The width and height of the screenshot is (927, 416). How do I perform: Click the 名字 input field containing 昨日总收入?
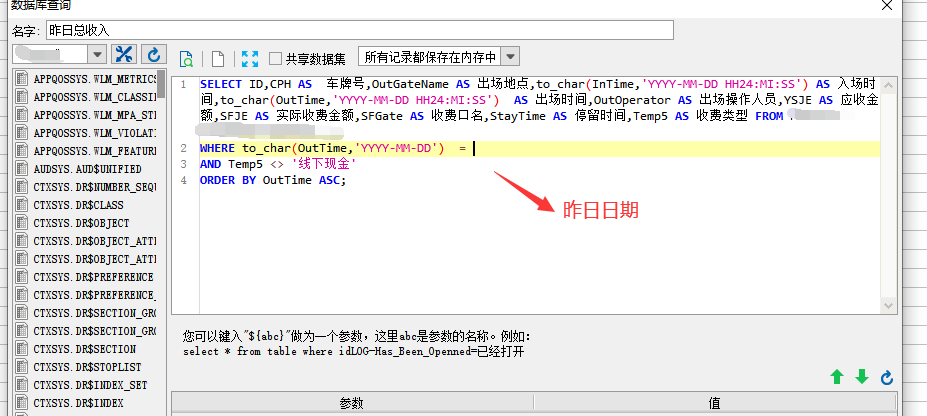click(359, 30)
